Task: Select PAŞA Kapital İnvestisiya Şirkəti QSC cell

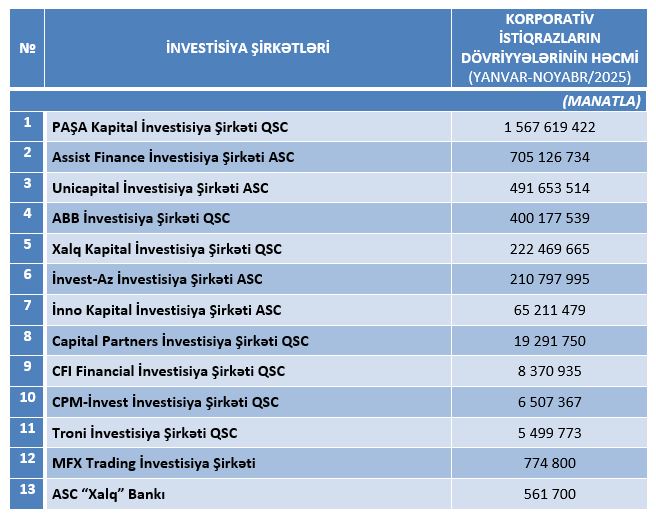Action: (x=169, y=127)
